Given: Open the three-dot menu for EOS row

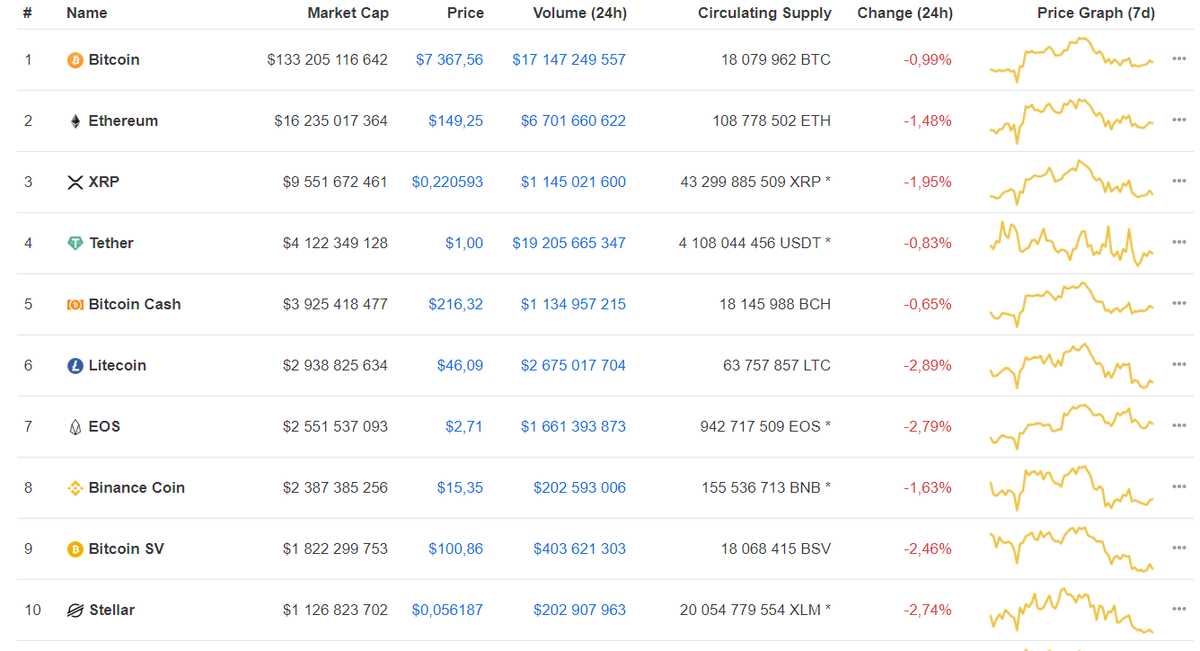Looking at the screenshot, I should [x=1179, y=427].
